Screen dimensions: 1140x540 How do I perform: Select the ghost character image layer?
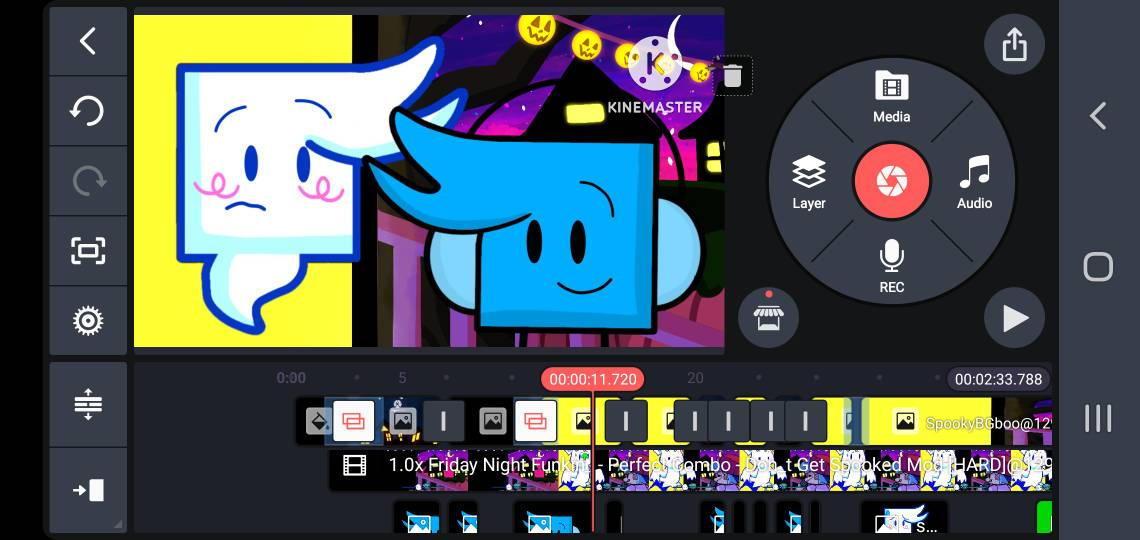coord(904,517)
